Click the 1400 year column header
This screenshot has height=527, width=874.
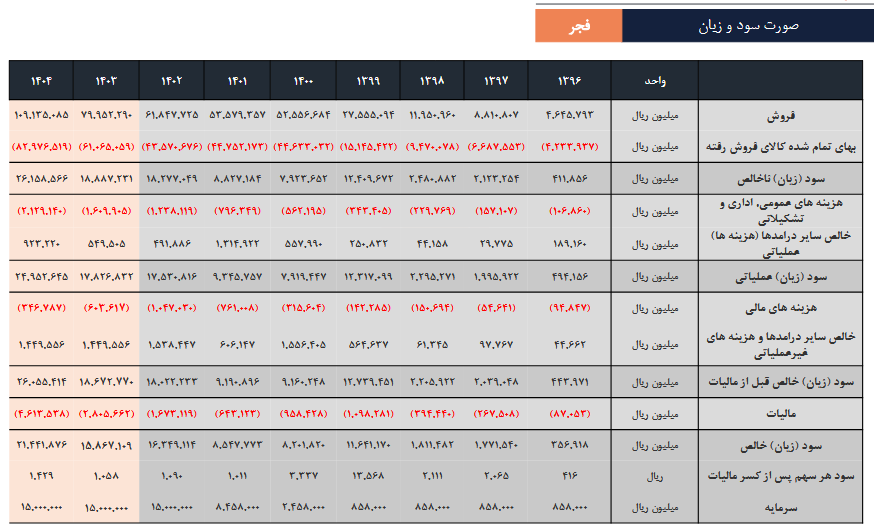302,80
